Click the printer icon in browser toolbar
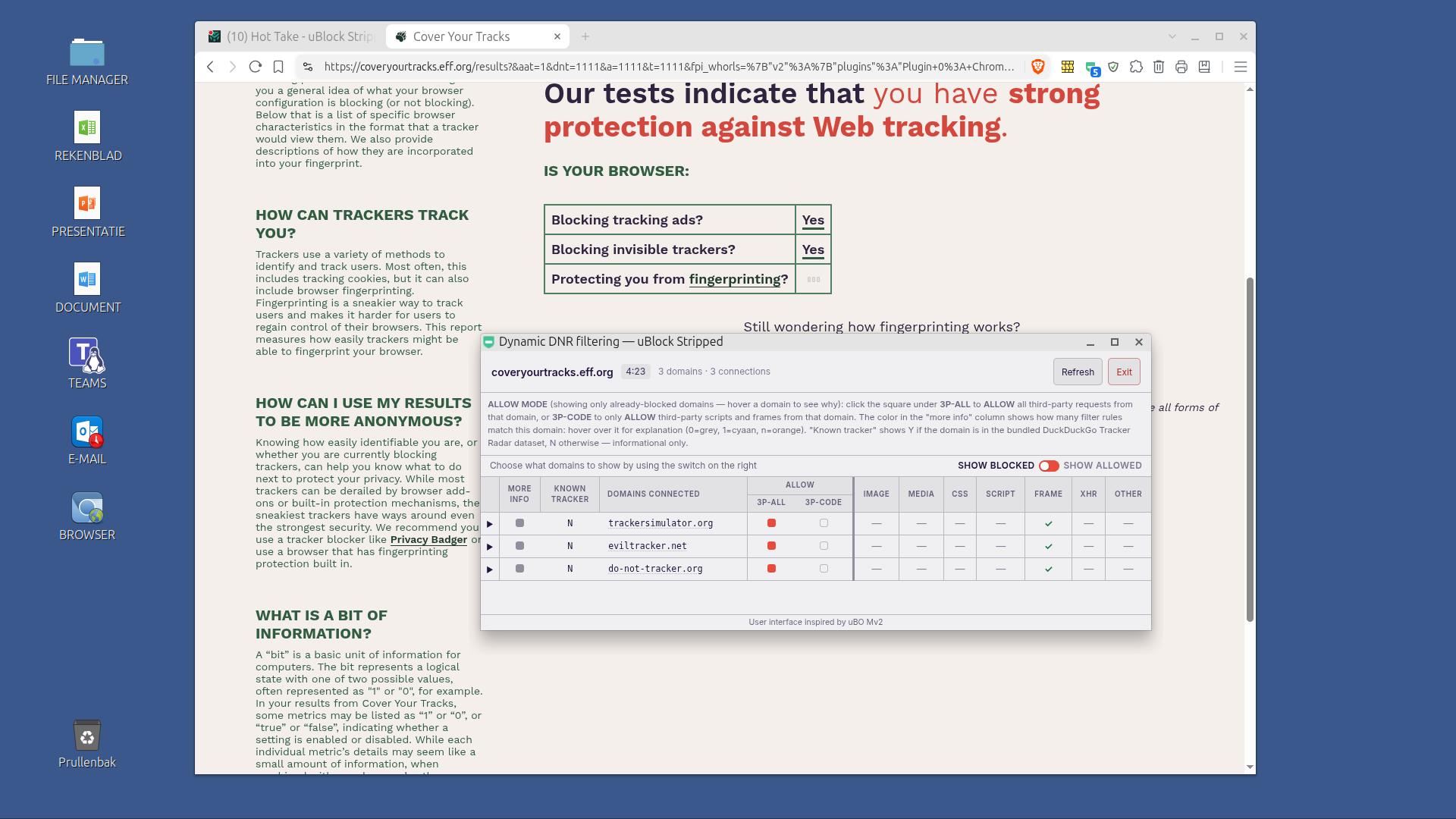Screen dimensions: 1456x819 [x=1181, y=67]
